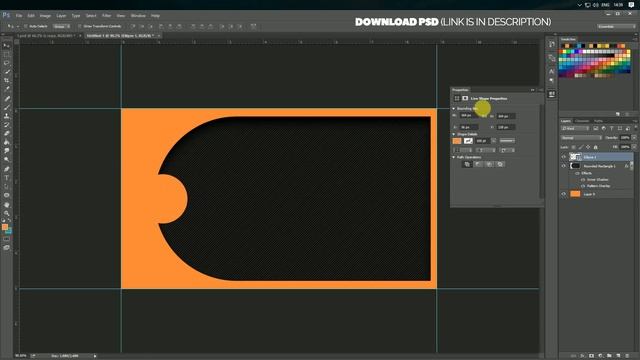Select the Paint Bucket tool

point(7,142)
